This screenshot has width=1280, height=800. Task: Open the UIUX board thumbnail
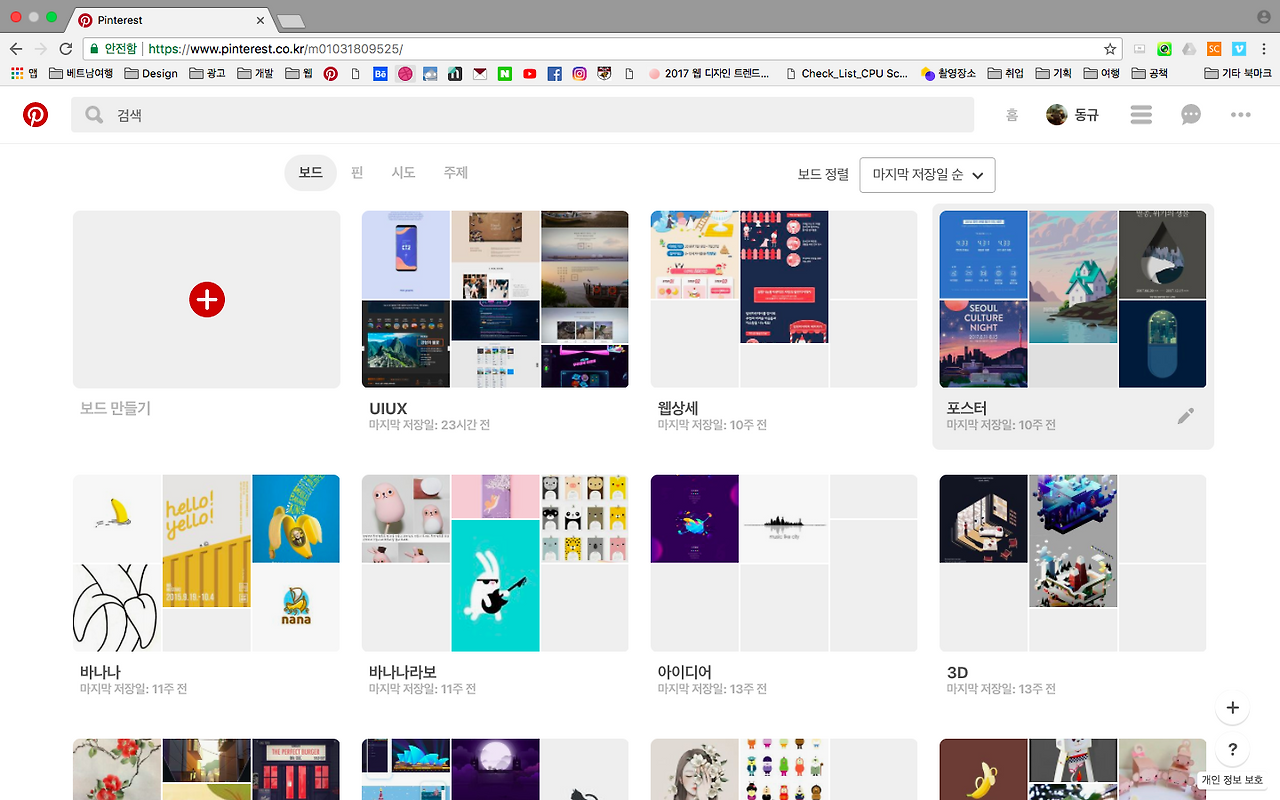(x=495, y=299)
